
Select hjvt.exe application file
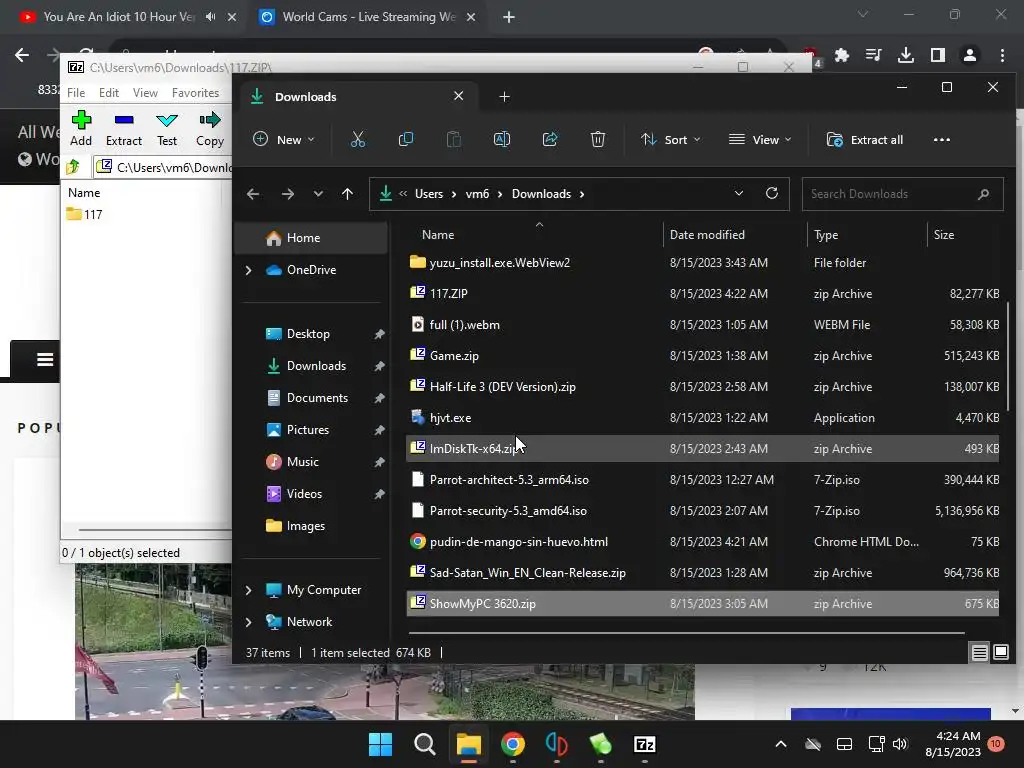(703, 418)
